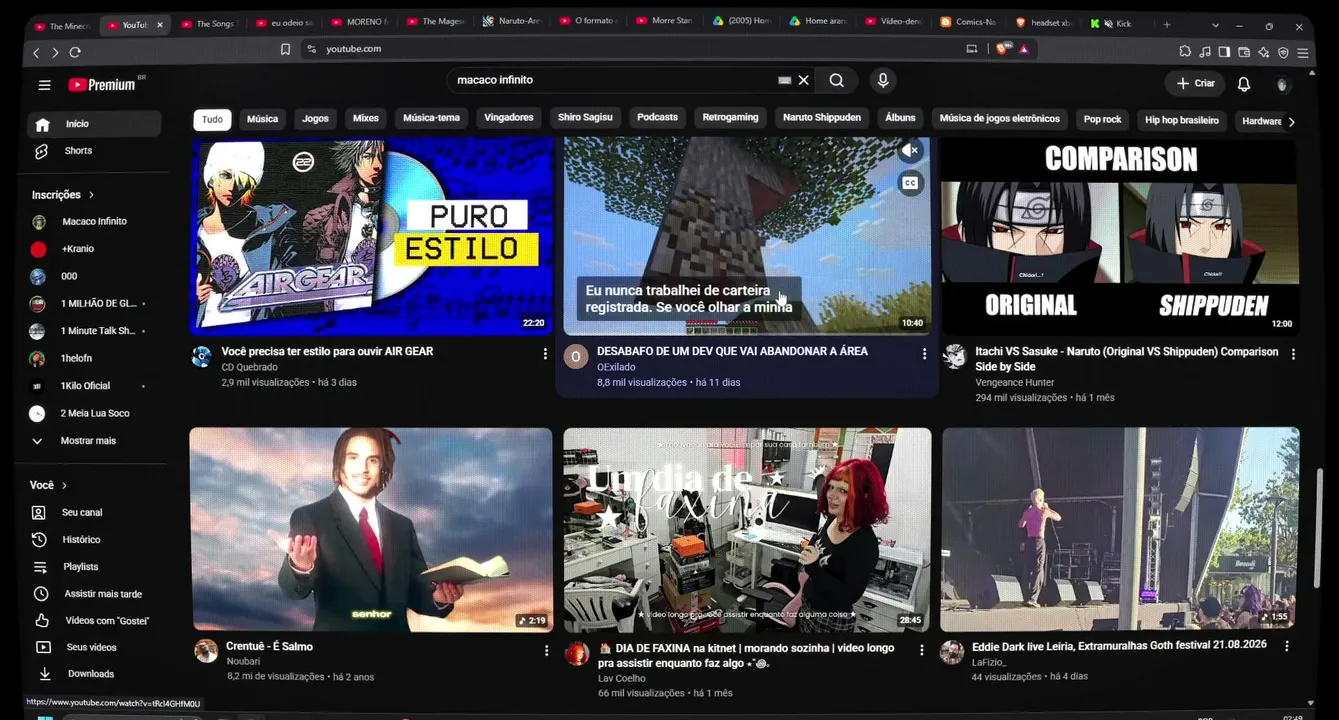The image size is (1339, 720).
Task: Open the VPN shield icon in toolbar
Action: pos(1283,52)
